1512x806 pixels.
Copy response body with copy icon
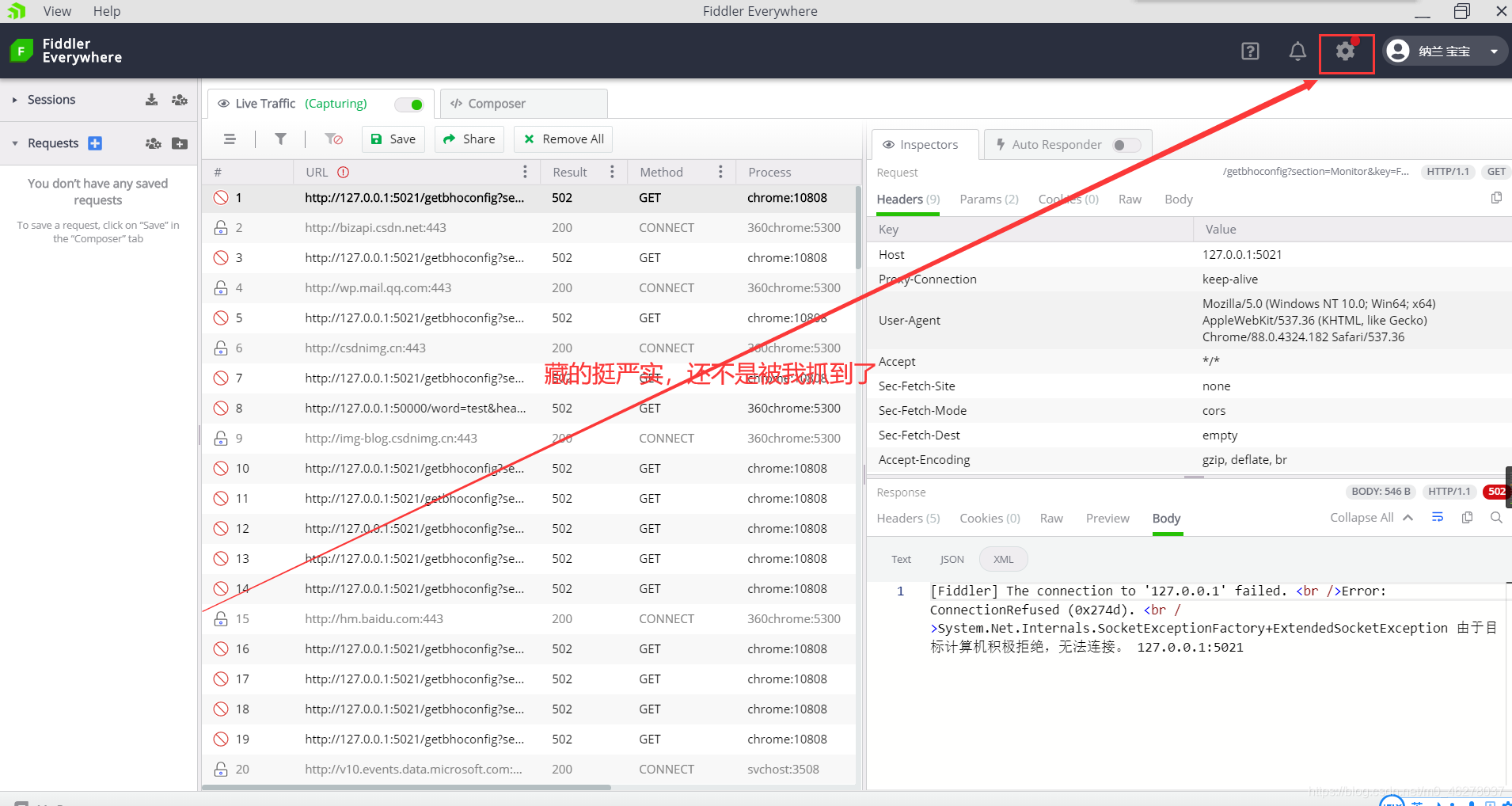1467,518
